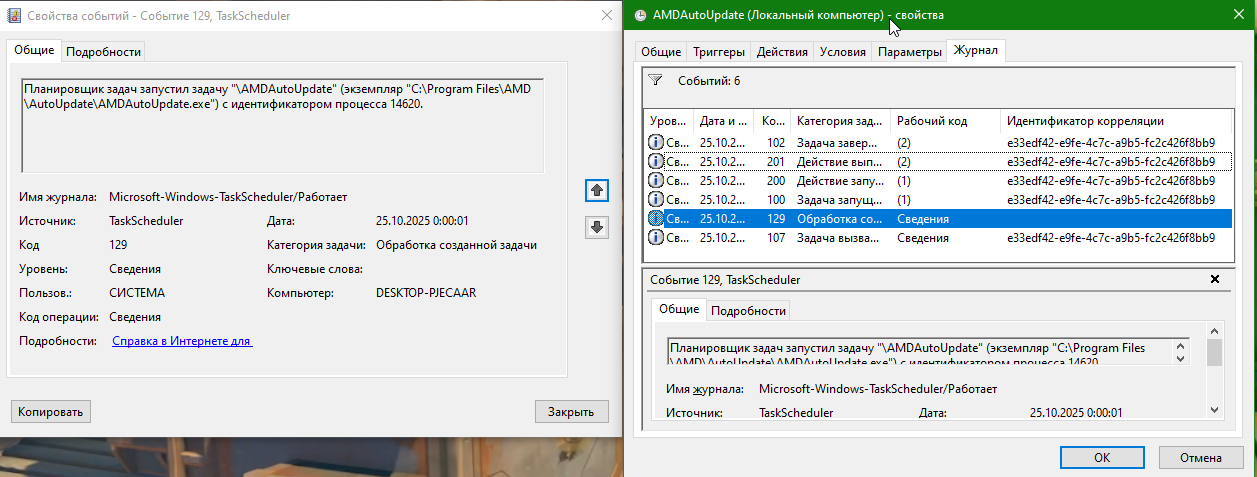Screen dimensions: 1257x477
Task: Sort by Категория зад... column header
Action: [840, 120]
